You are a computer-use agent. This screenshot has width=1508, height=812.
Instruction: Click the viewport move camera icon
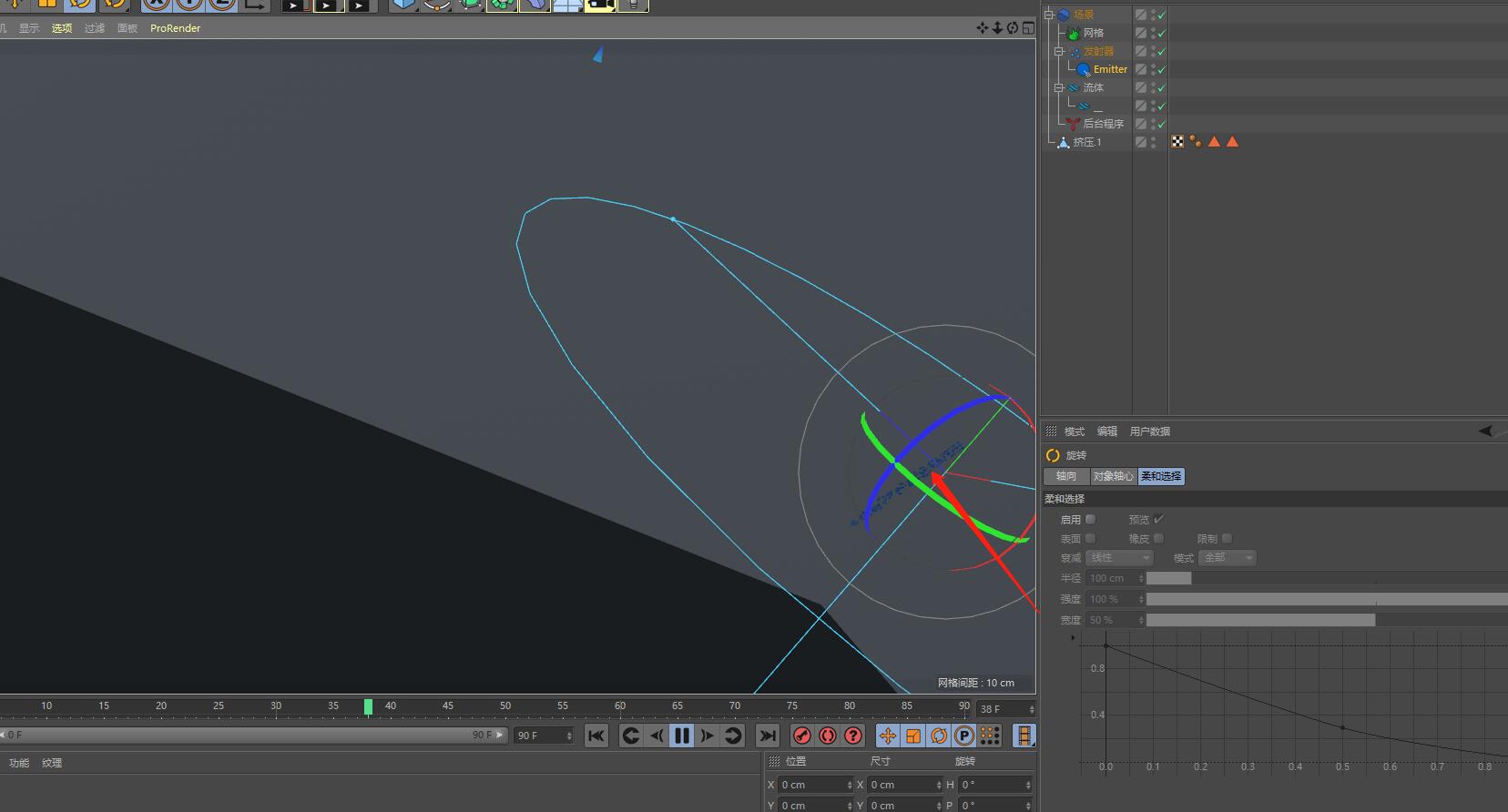coord(982,28)
